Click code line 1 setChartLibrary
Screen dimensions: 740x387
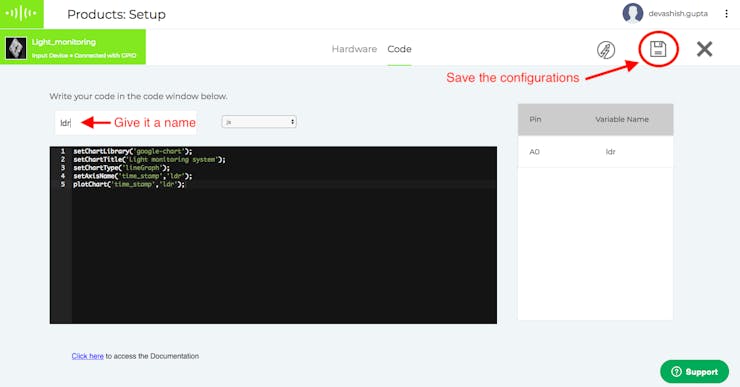[133, 151]
